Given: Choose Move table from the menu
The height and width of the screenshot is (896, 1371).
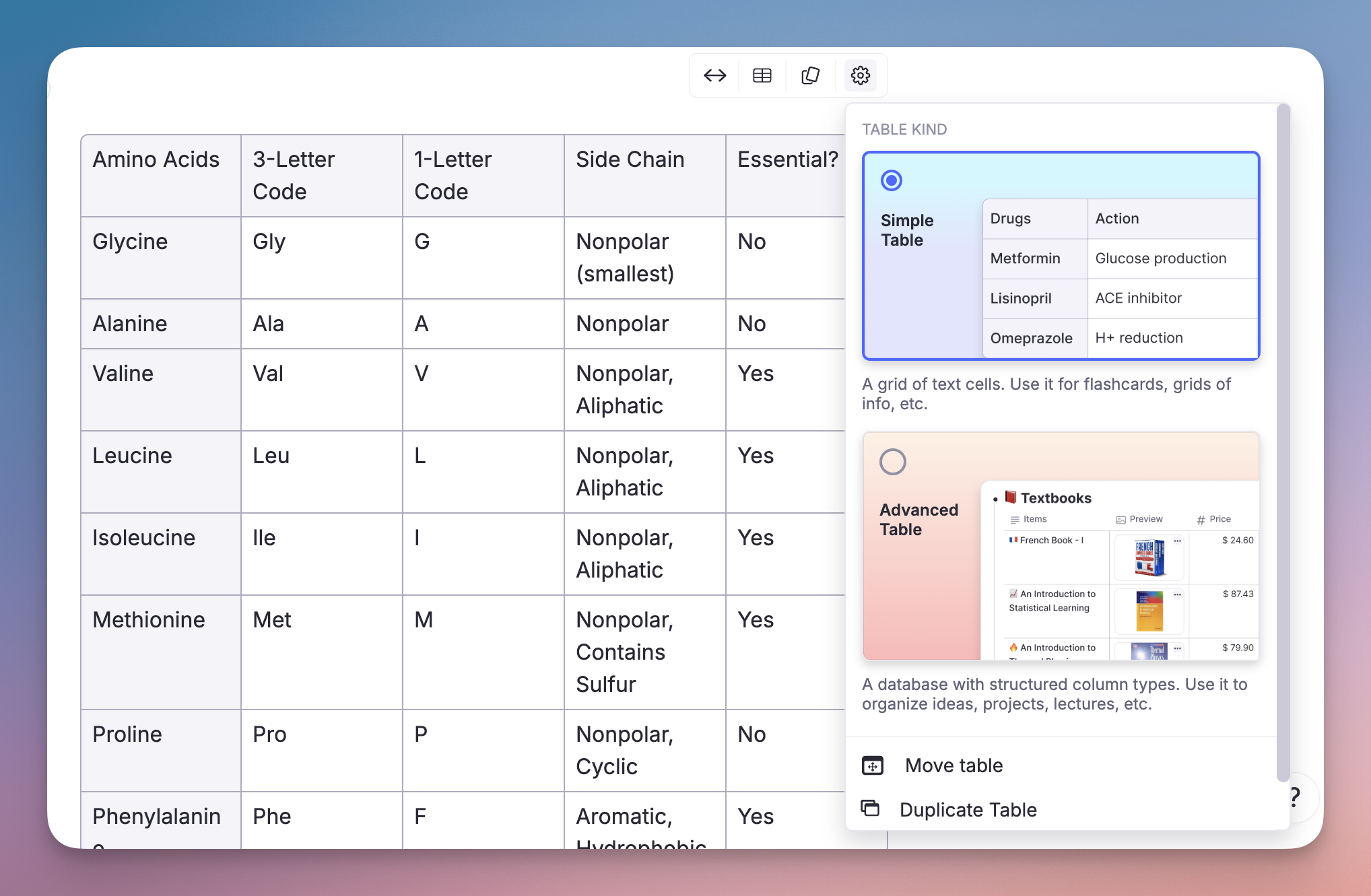Looking at the screenshot, I should point(954,765).
